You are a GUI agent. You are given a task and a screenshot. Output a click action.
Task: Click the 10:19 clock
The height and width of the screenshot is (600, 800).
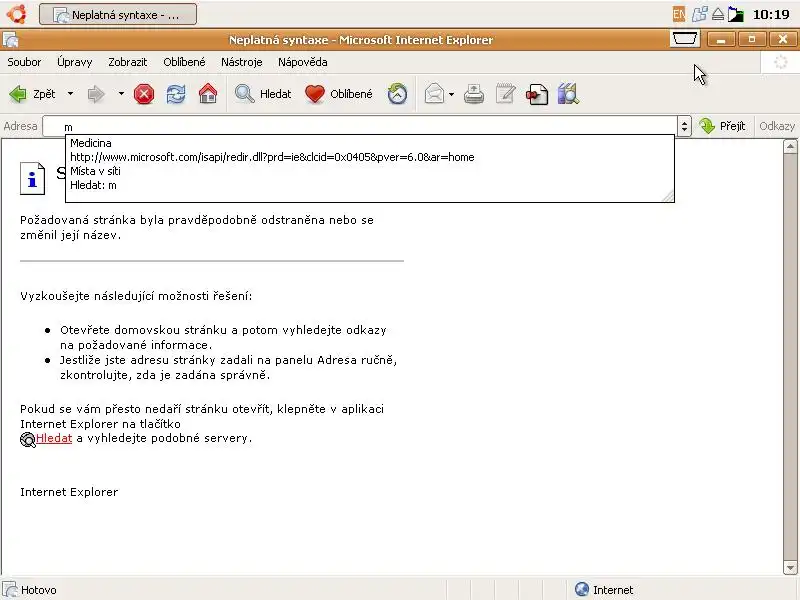(x=771, y=14)
